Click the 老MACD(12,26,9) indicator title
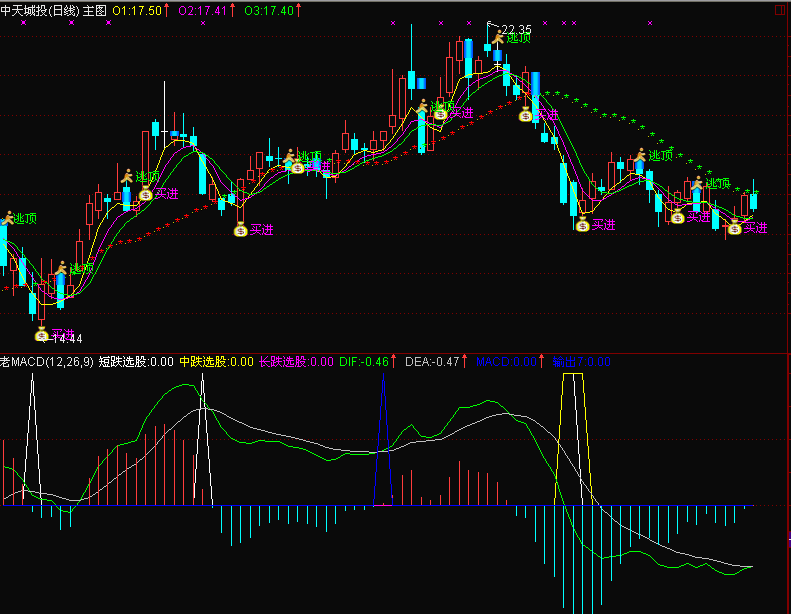This screenshot has height=614, width=791. pos(46,361)
